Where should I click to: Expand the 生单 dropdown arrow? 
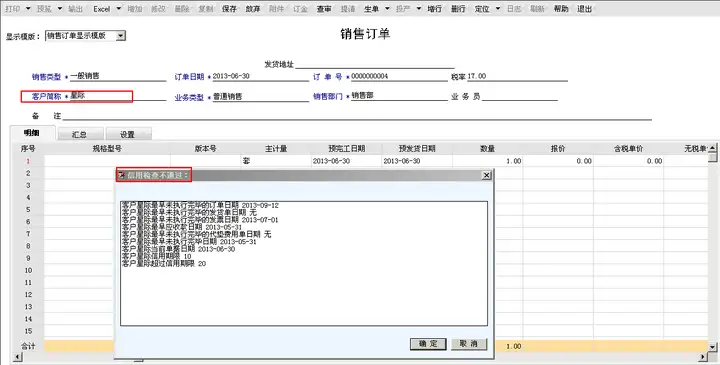(x=387, y=9)
